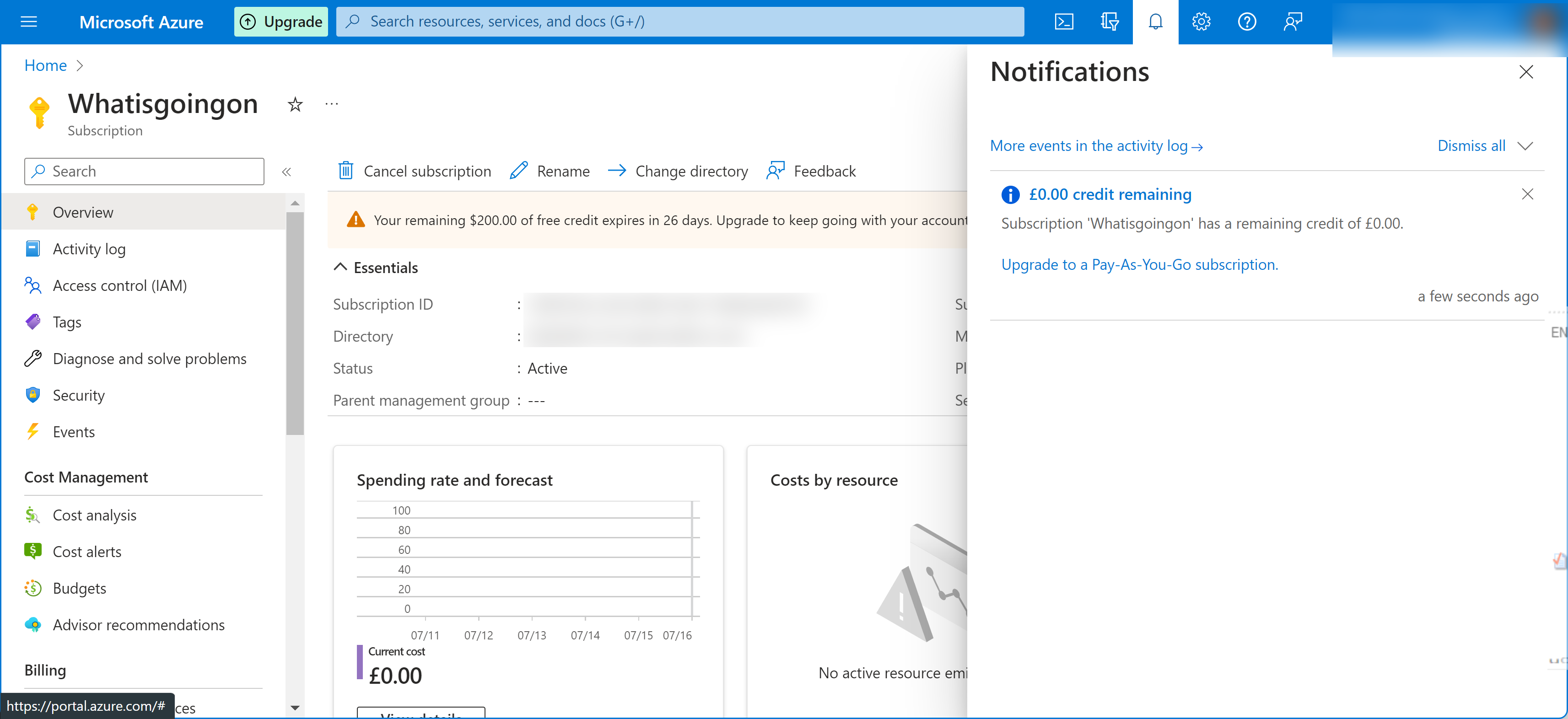Open the Settings gear in the top bar
Image resolution: width=1568 pixels, height=719 pixels.
[x=1201, y=22]
